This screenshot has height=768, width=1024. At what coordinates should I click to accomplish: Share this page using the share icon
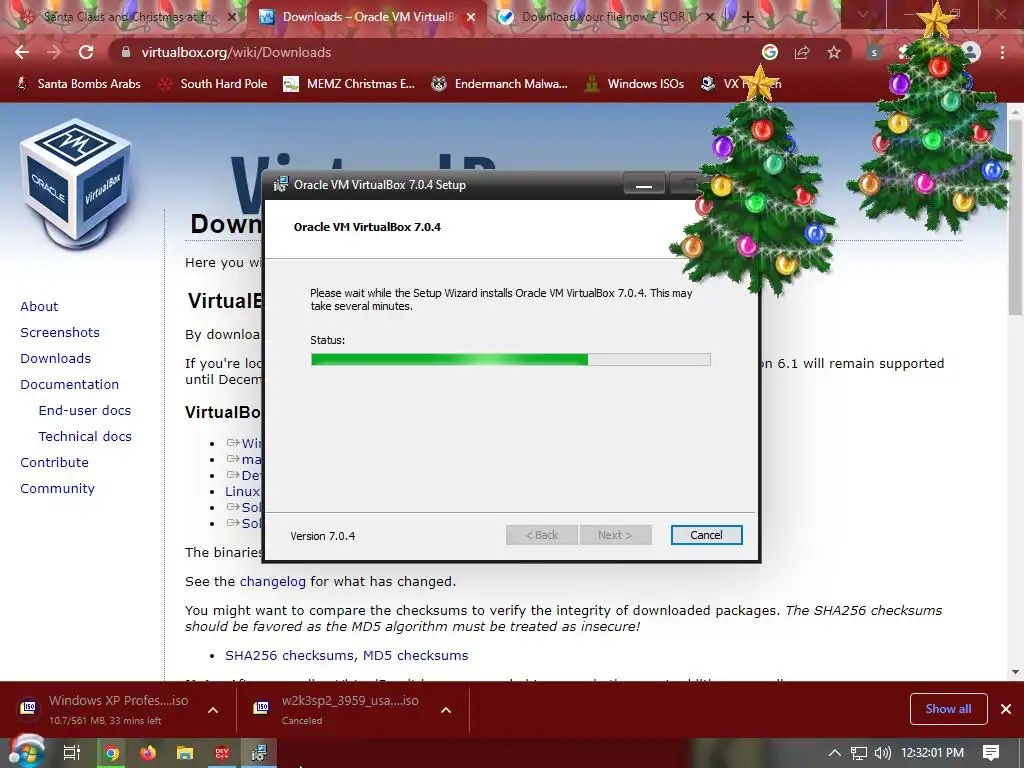click(x=802, y=52)
